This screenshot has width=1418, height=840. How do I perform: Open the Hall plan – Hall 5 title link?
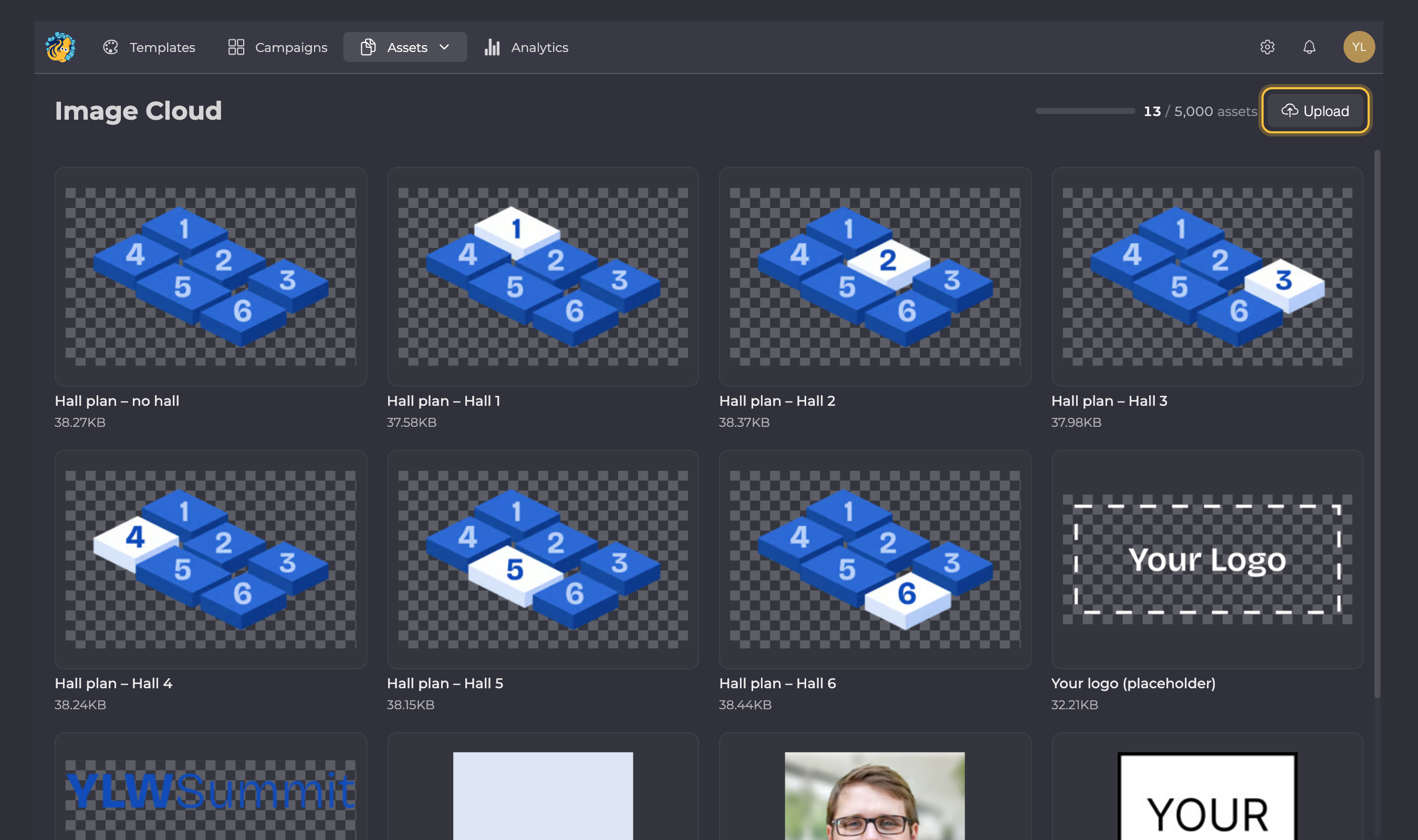pos(445,683)
